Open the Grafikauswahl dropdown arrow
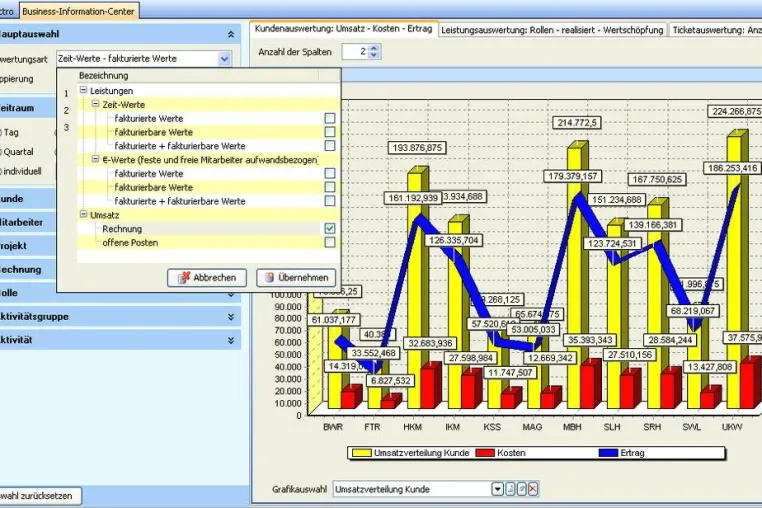Screen dimensions: 762x508 [497, 489]
